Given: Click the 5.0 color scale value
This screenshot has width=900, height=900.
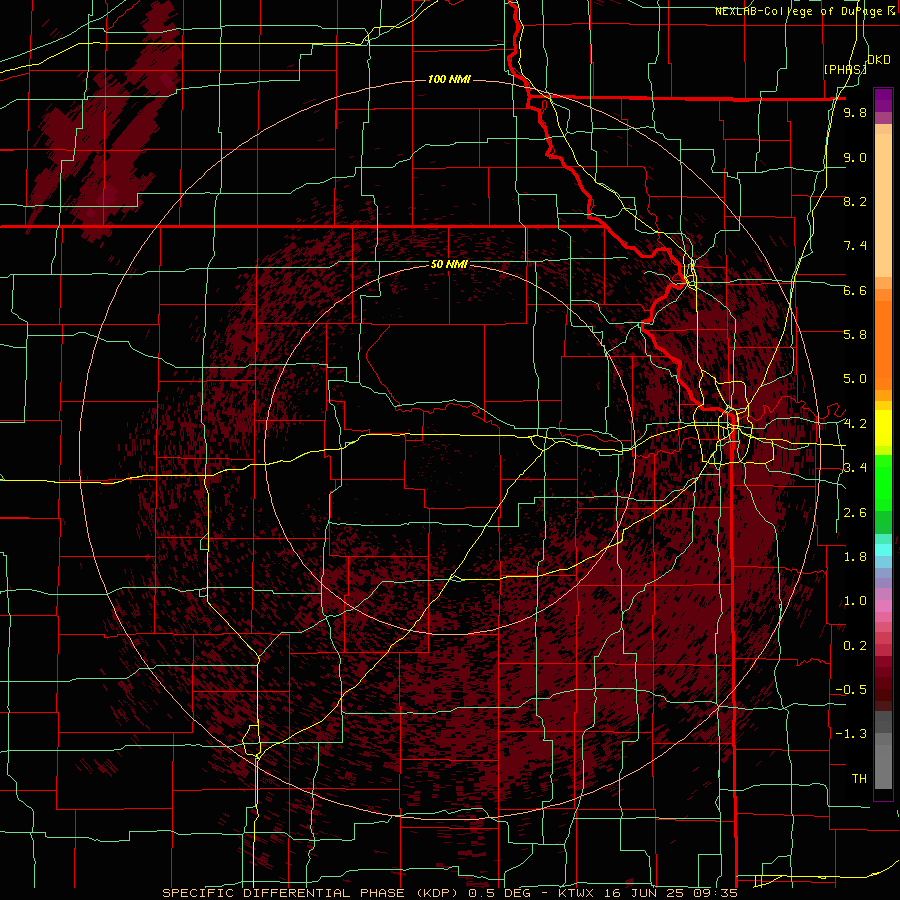Looking at the screenshot, I should tap(855, 379).
